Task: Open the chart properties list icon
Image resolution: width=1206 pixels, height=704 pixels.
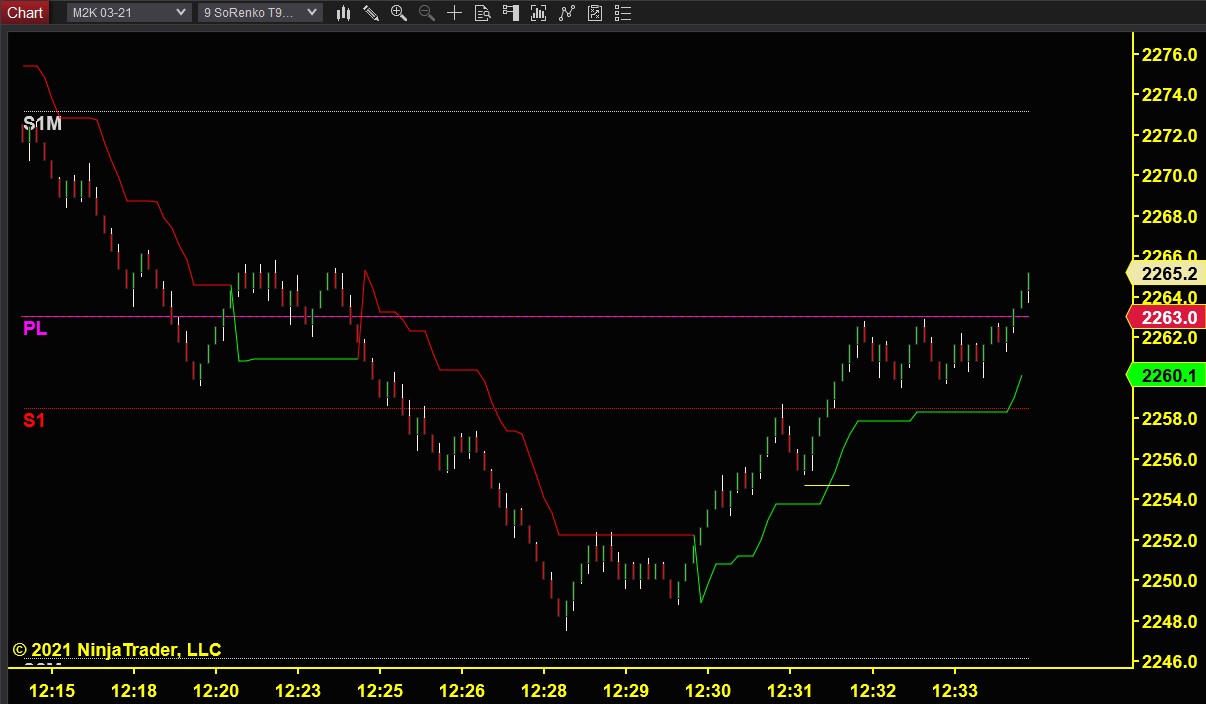Action: tap(623, 12)
